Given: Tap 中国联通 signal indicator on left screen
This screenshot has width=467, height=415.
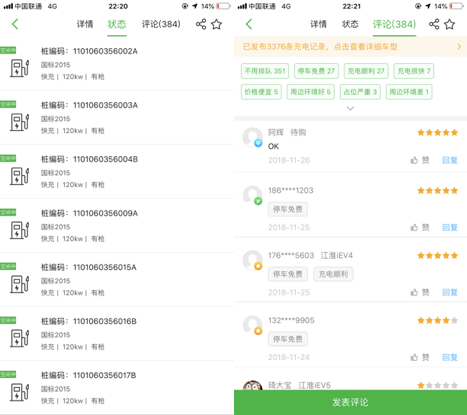Looking at the screenshot, I should click(x=23, y=6).
